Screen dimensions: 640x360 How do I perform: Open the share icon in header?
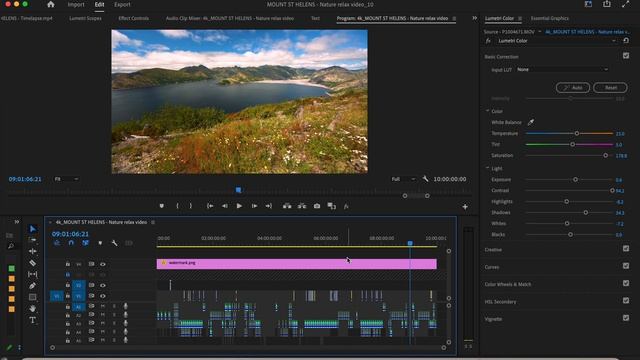[607, 4]
